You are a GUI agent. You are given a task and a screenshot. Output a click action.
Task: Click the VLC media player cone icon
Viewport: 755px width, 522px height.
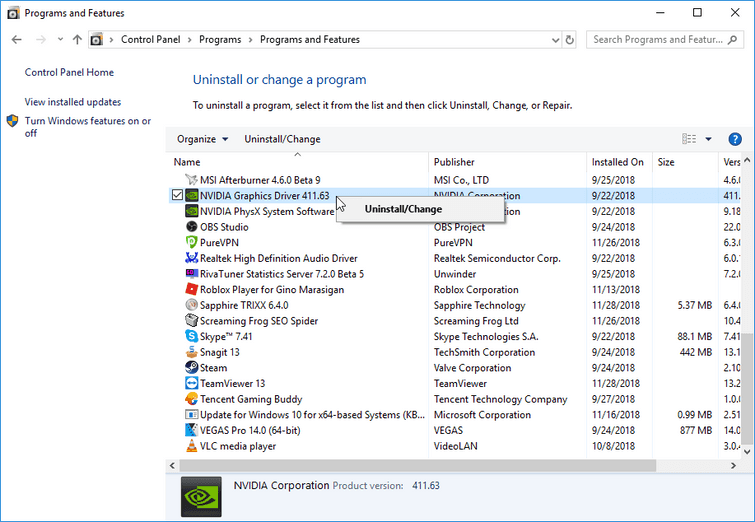pyautogui.click(x=192, y=446)
